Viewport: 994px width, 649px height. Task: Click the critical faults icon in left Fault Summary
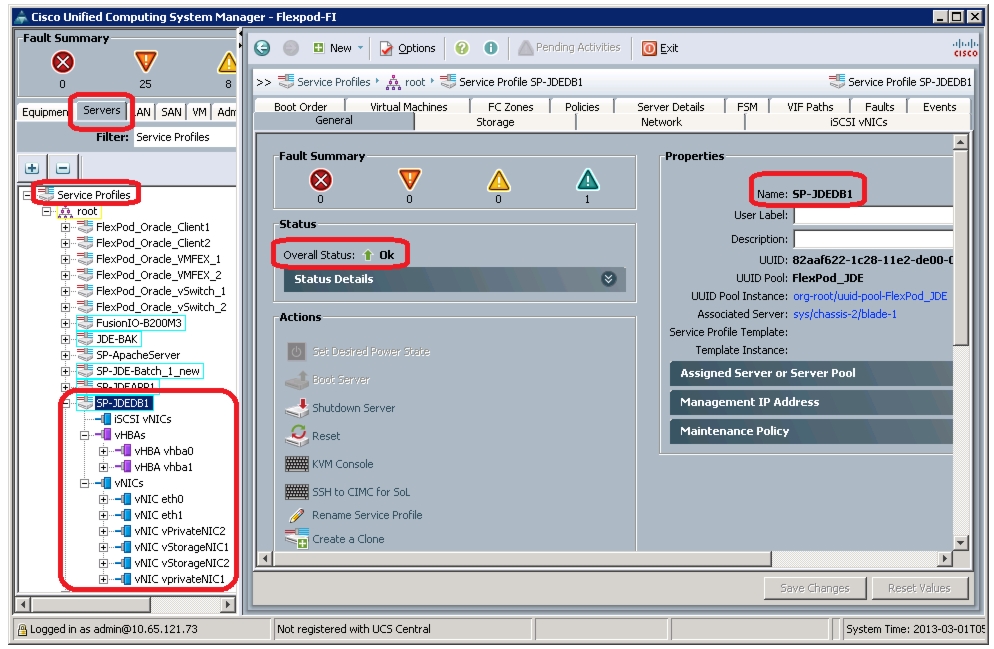62,62
